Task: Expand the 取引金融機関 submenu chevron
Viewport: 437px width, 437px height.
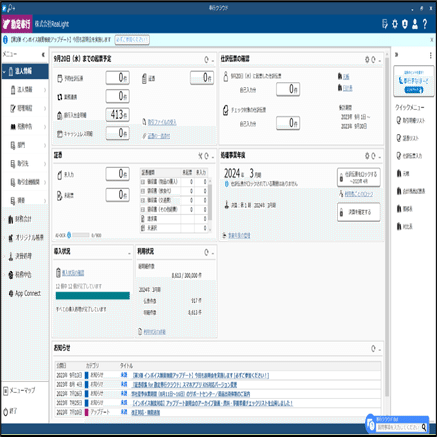Action: [x=45, y=182]
